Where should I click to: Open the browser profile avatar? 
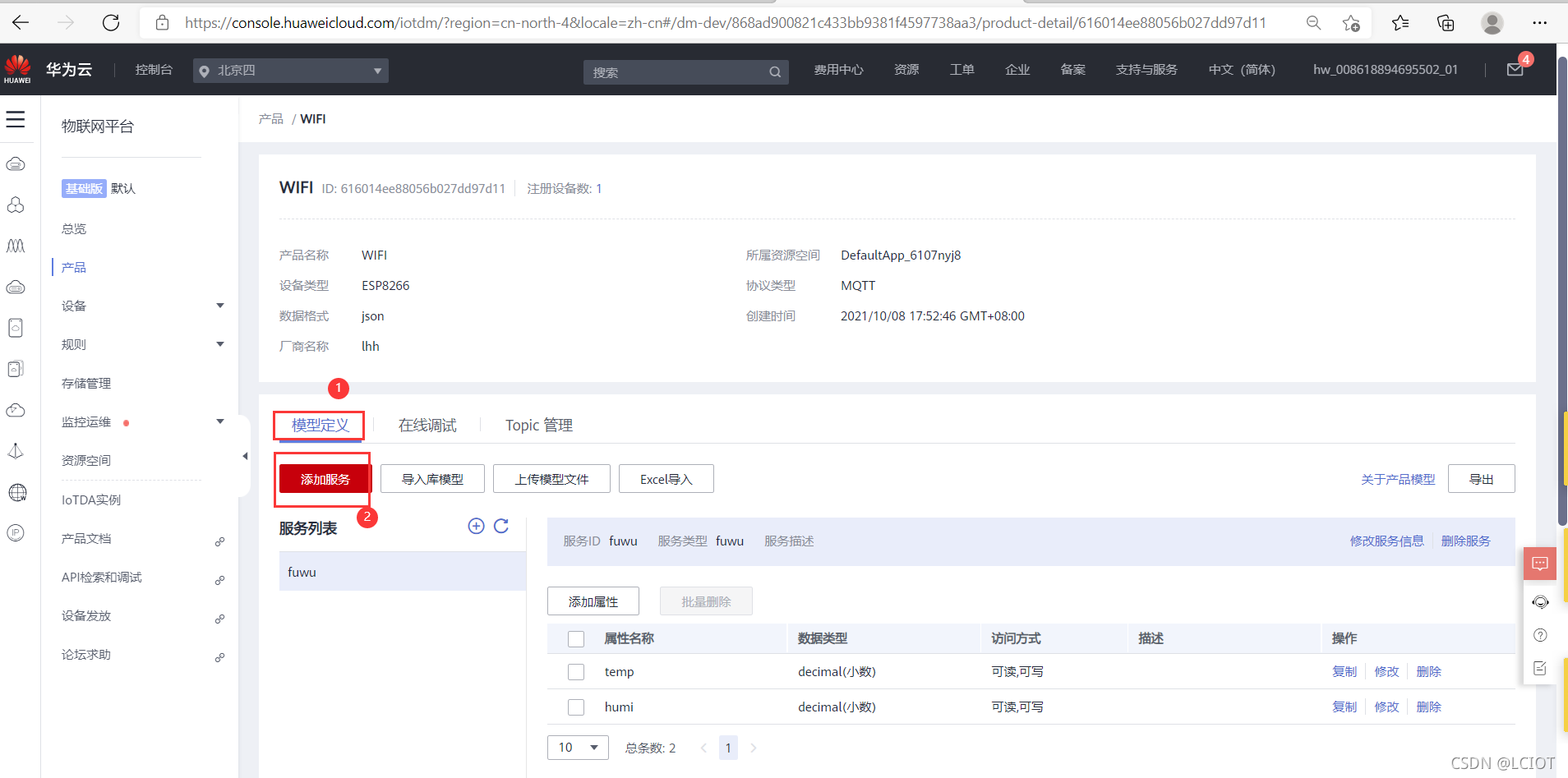click(1492, 23)
